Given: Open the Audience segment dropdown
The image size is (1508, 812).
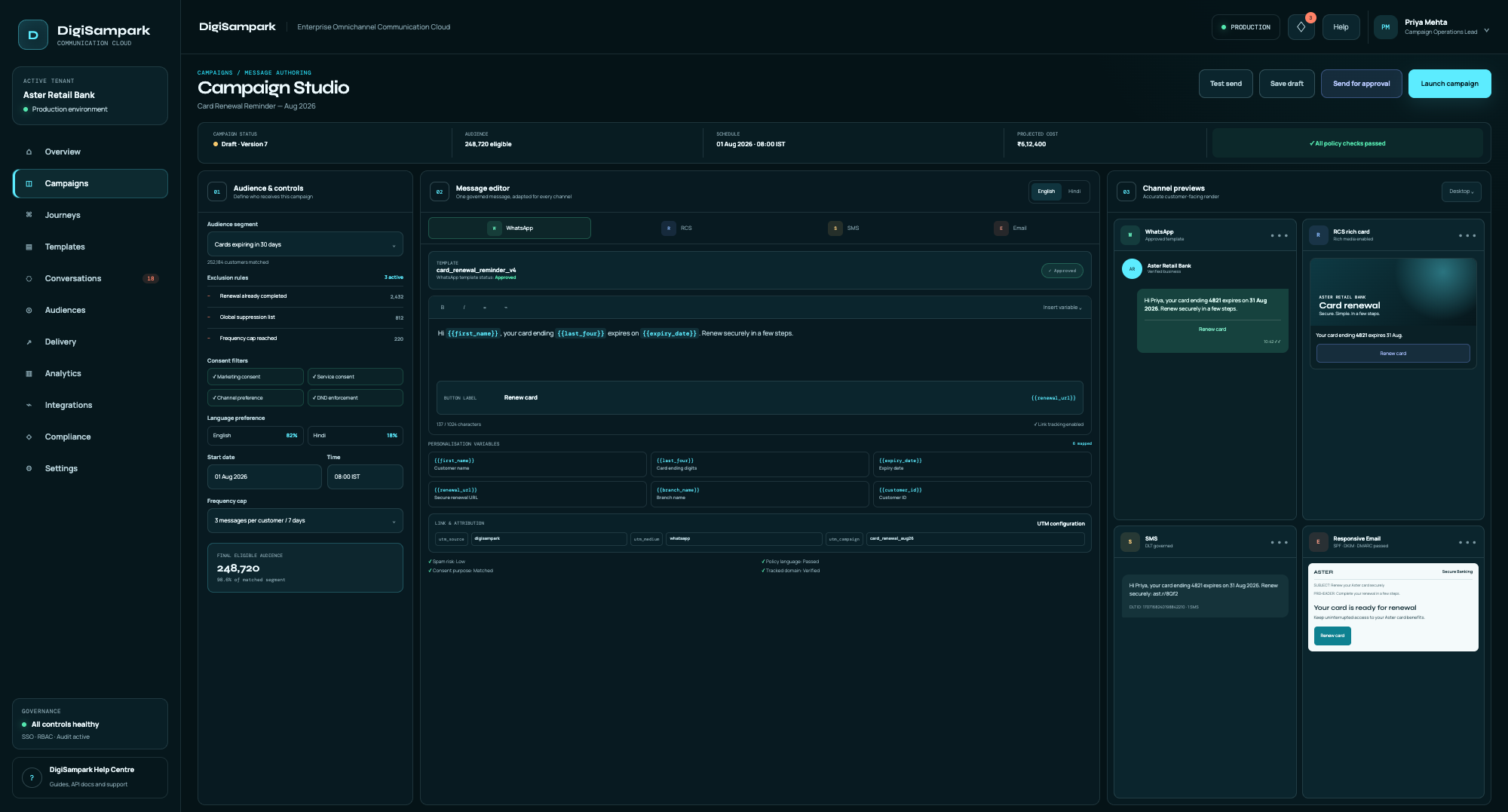Looking at the screenshot, I should pyautogui.click(x=305, y=245).
